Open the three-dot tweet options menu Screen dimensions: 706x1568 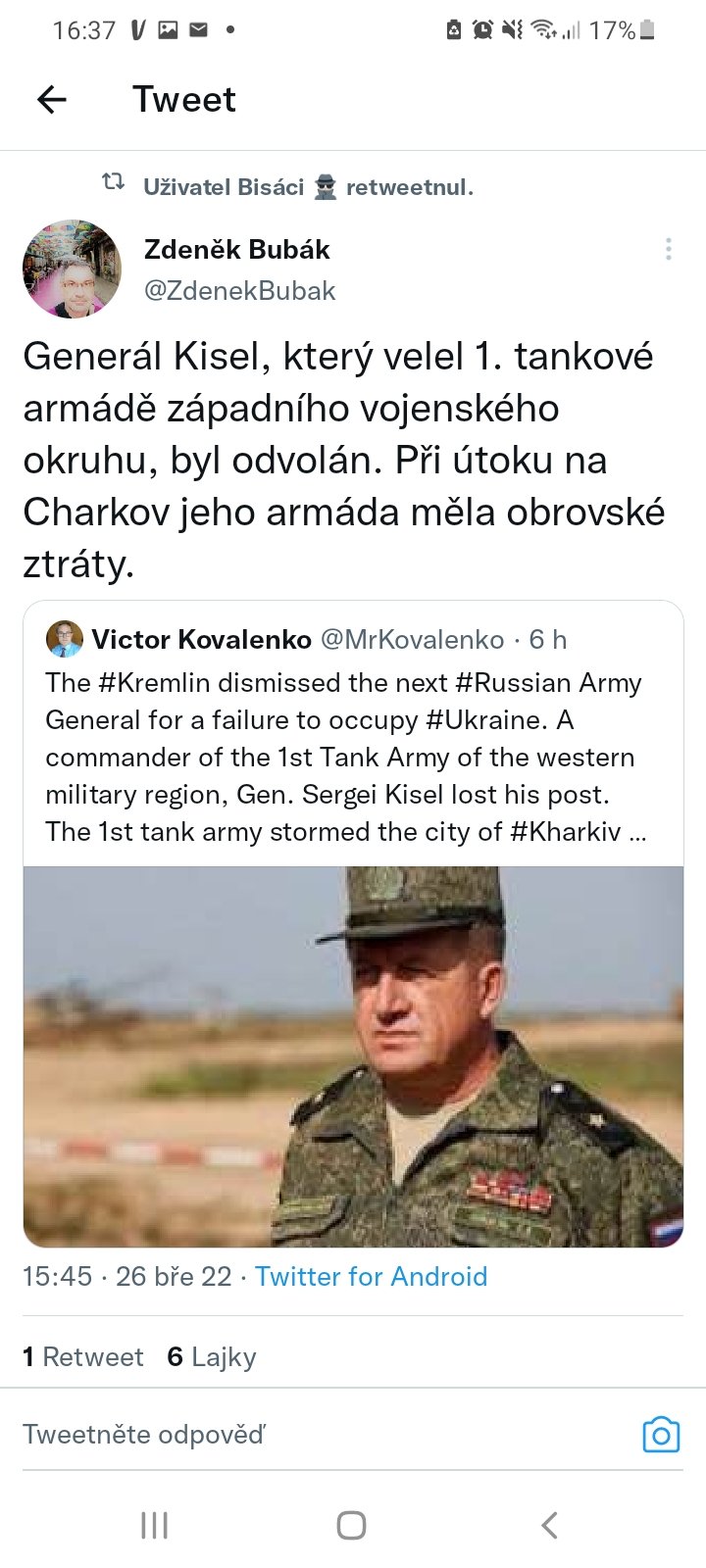tap(669, 249)
